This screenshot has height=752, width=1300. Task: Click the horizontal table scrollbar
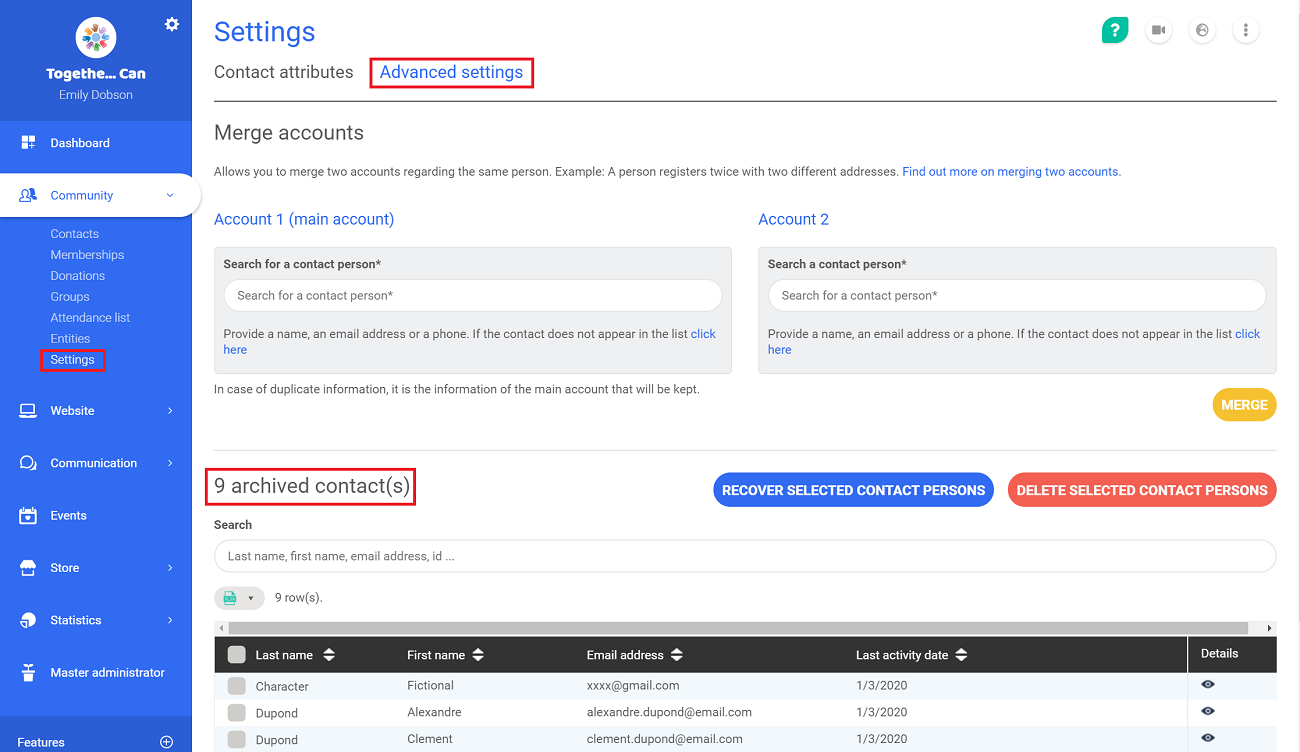[x=738, y=628]
